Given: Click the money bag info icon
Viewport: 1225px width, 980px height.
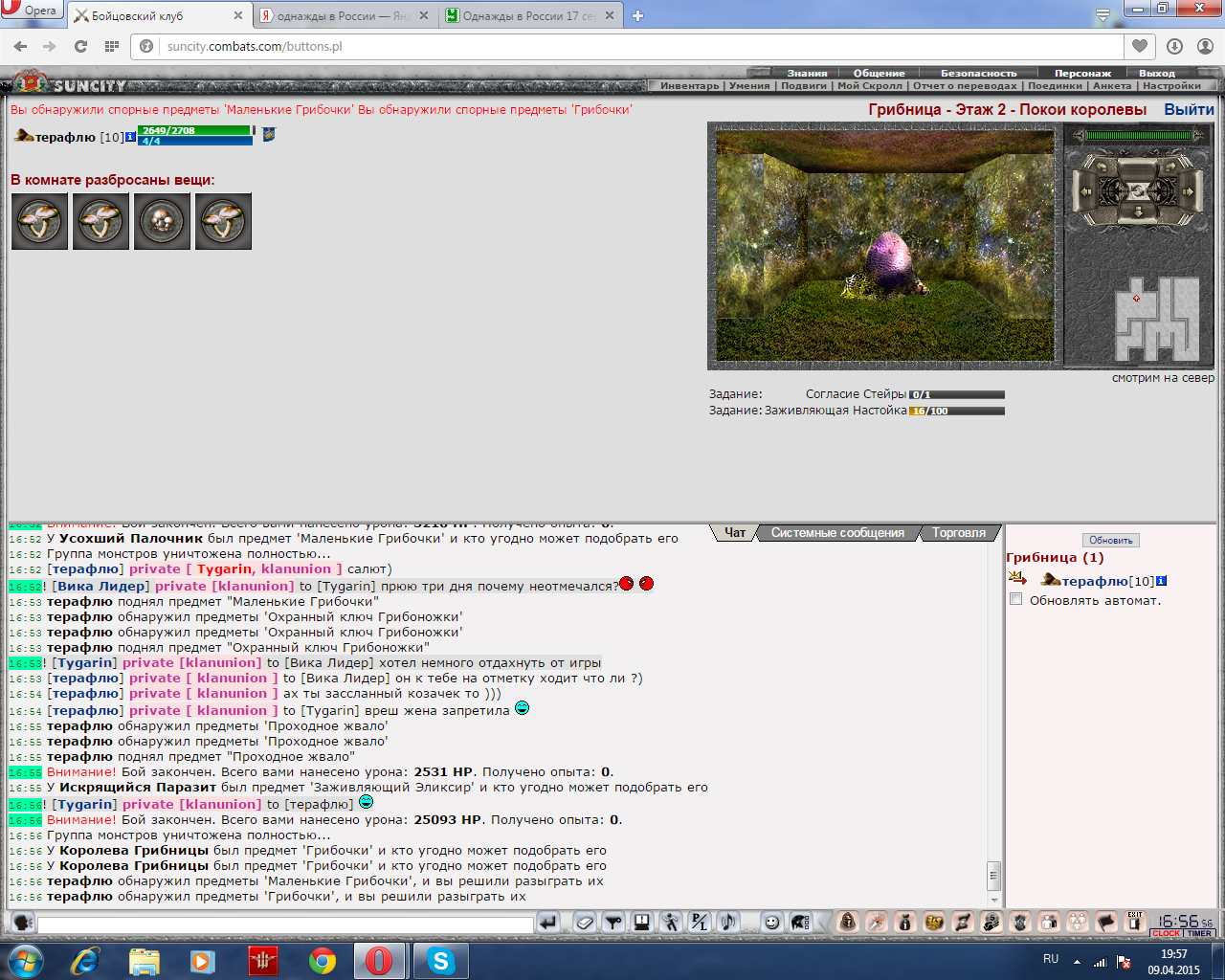Looking at the screenshot, I should 905,923.
